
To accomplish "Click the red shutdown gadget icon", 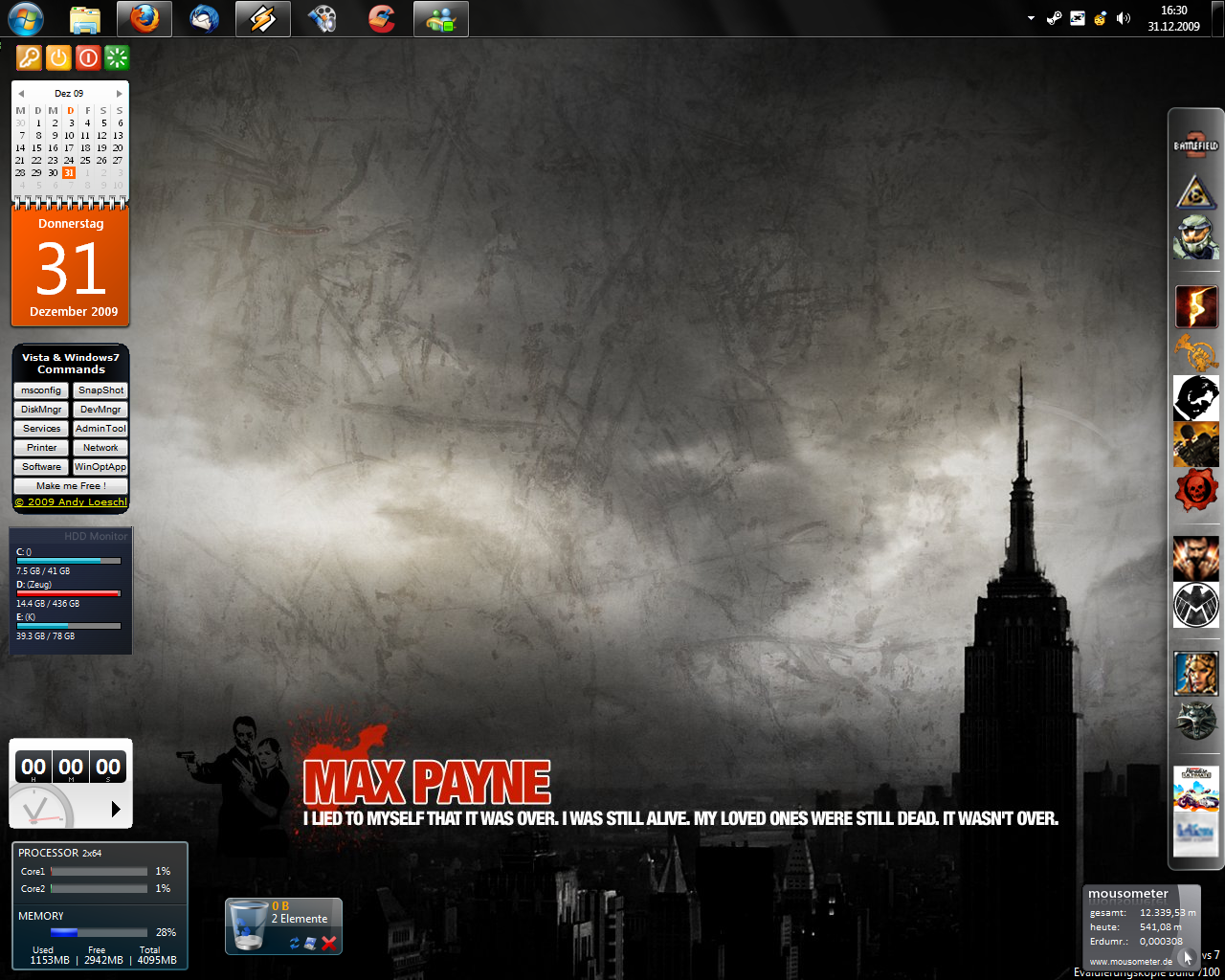I will (88, 58).
